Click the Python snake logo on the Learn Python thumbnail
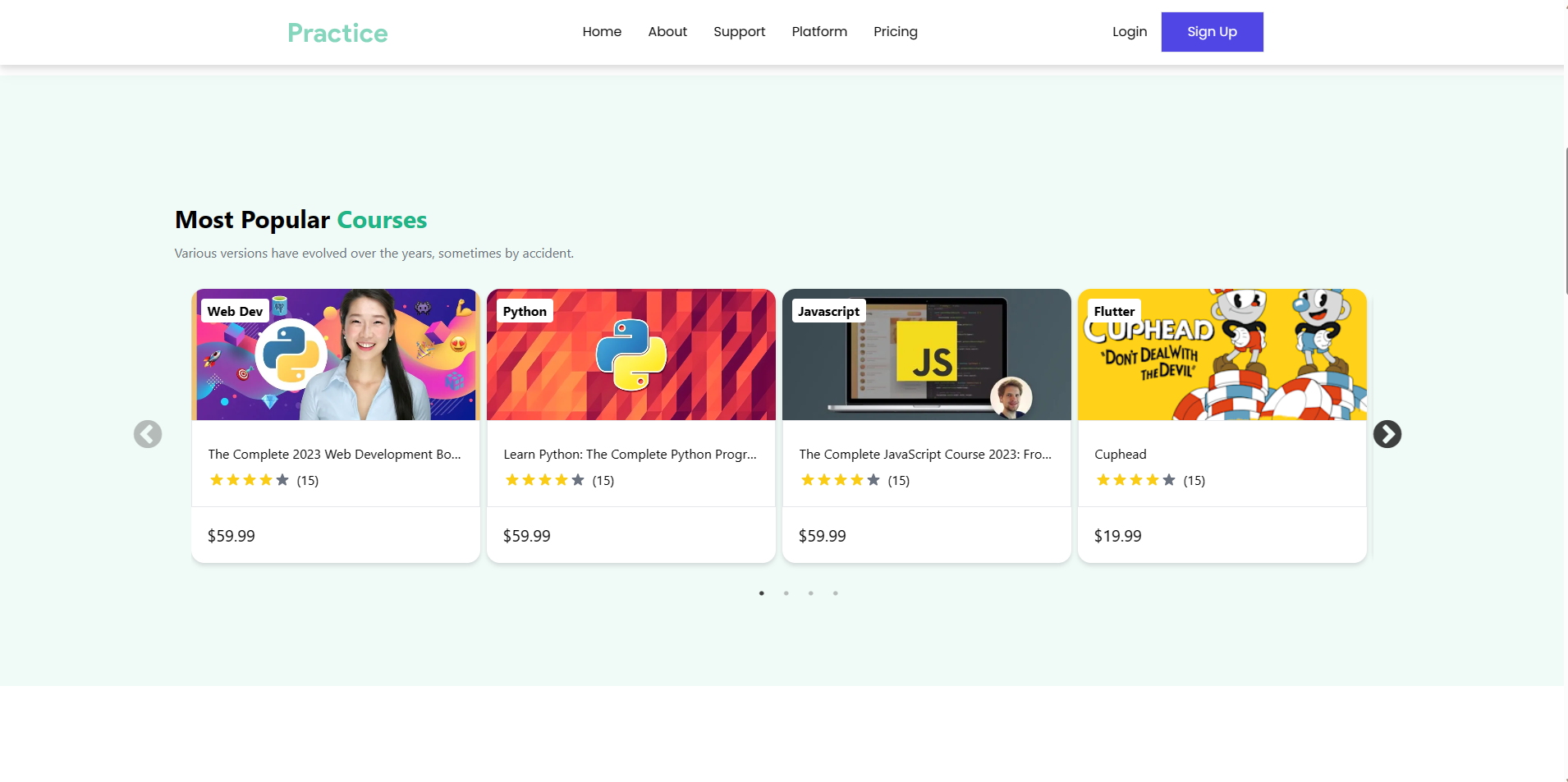This screenshot has width=1568, height=782. 630,354
